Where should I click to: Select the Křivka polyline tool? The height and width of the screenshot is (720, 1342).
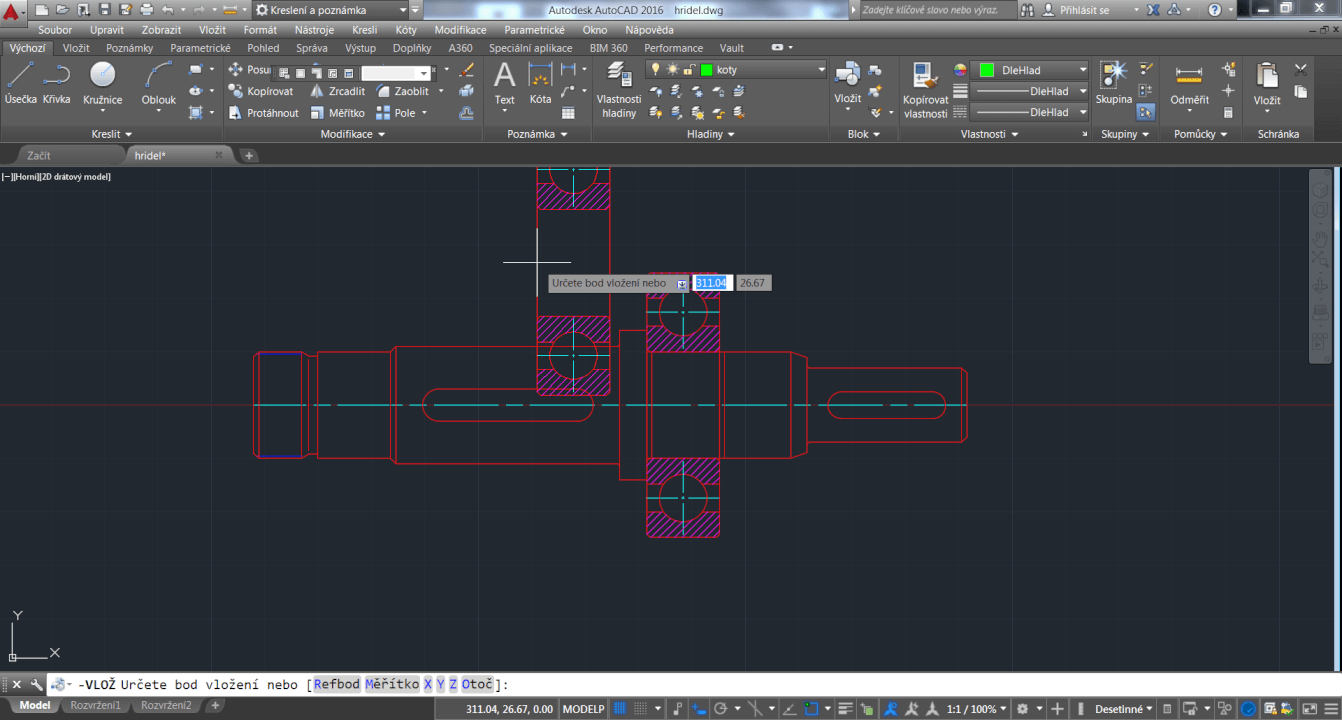tap(57, 84)
